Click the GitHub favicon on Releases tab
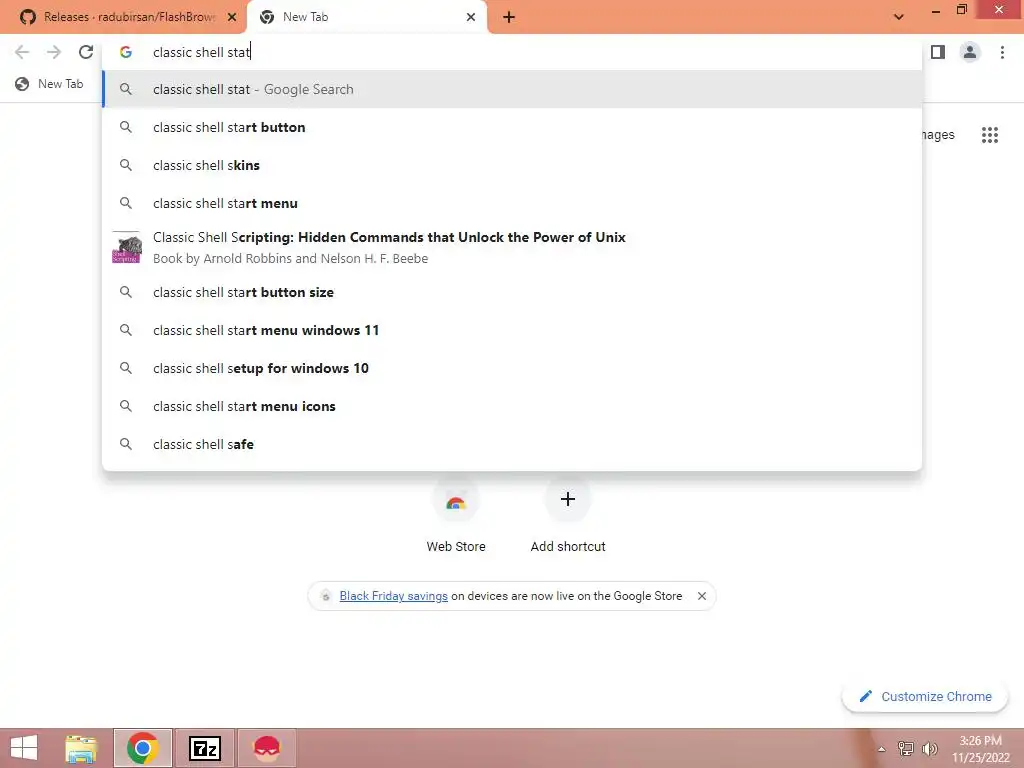1024x768 pixels. pyautogui.click(x=27, y=18)
